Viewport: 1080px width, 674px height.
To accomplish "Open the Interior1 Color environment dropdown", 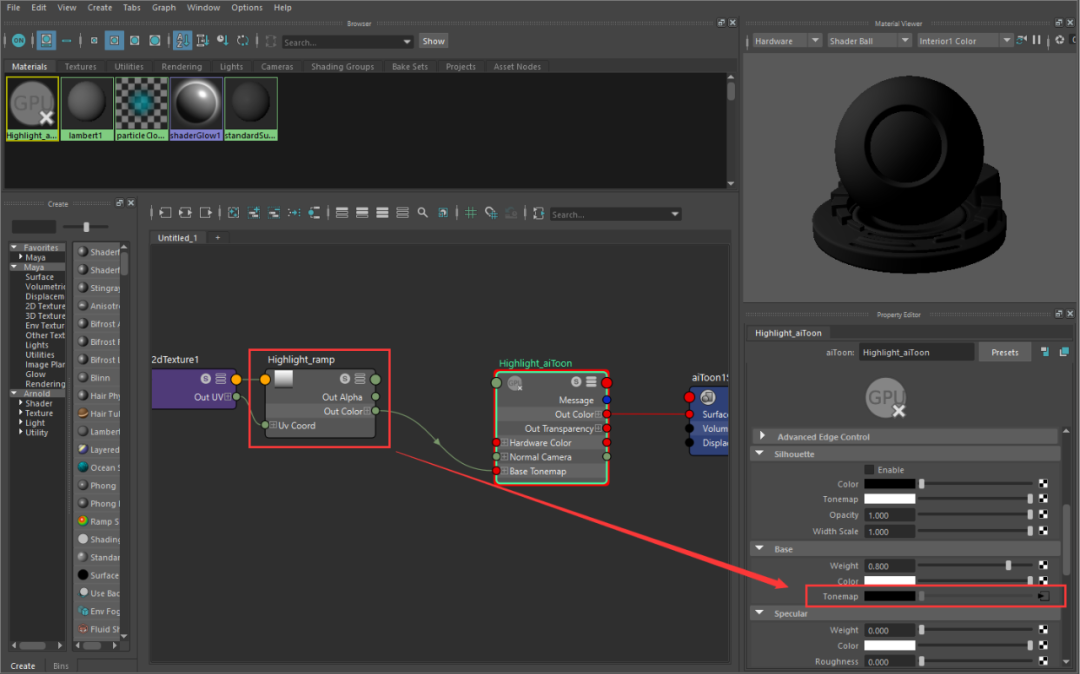I will tap(964, 41).
